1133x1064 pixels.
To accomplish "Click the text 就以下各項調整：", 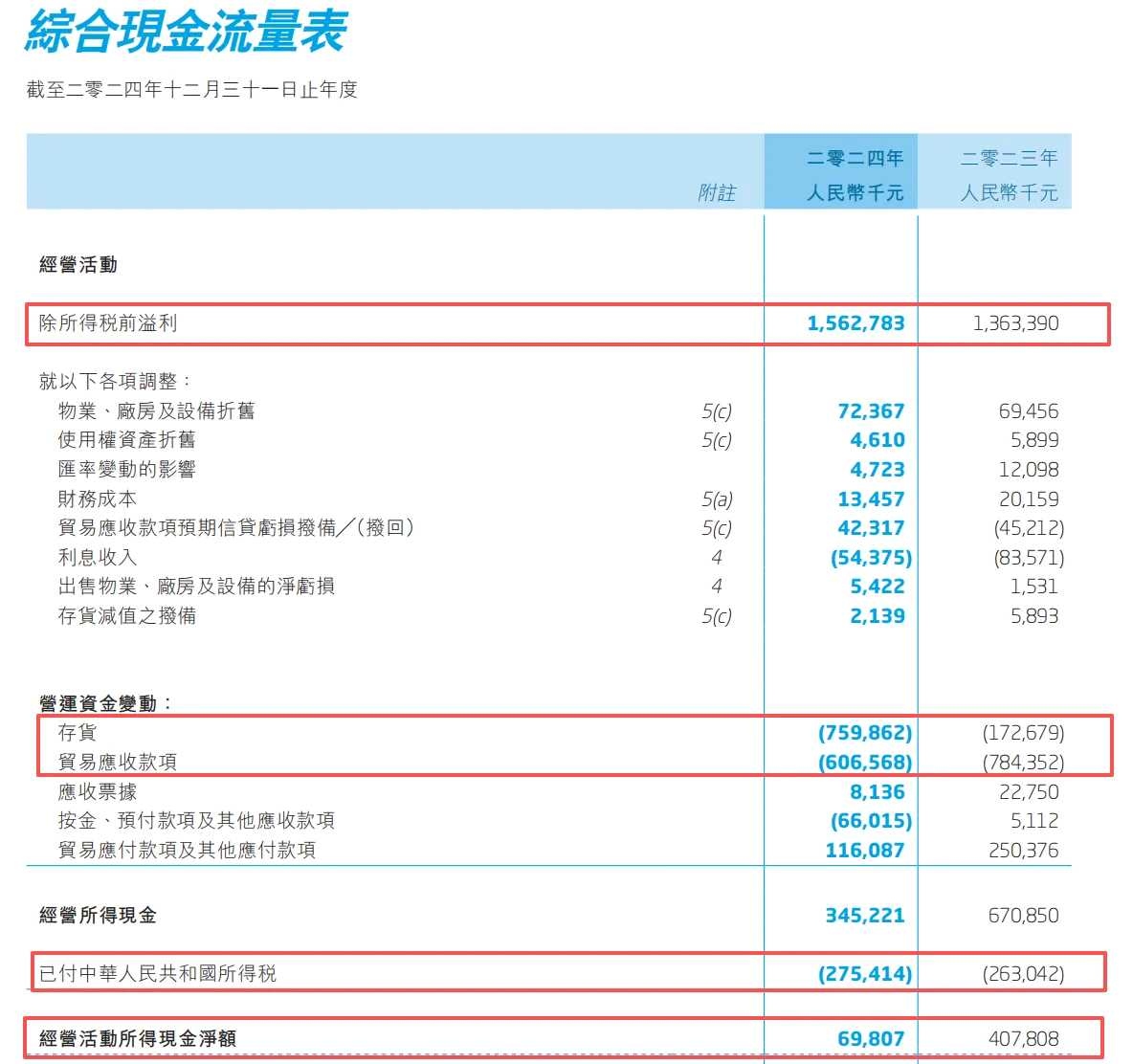I will point(116,381).
